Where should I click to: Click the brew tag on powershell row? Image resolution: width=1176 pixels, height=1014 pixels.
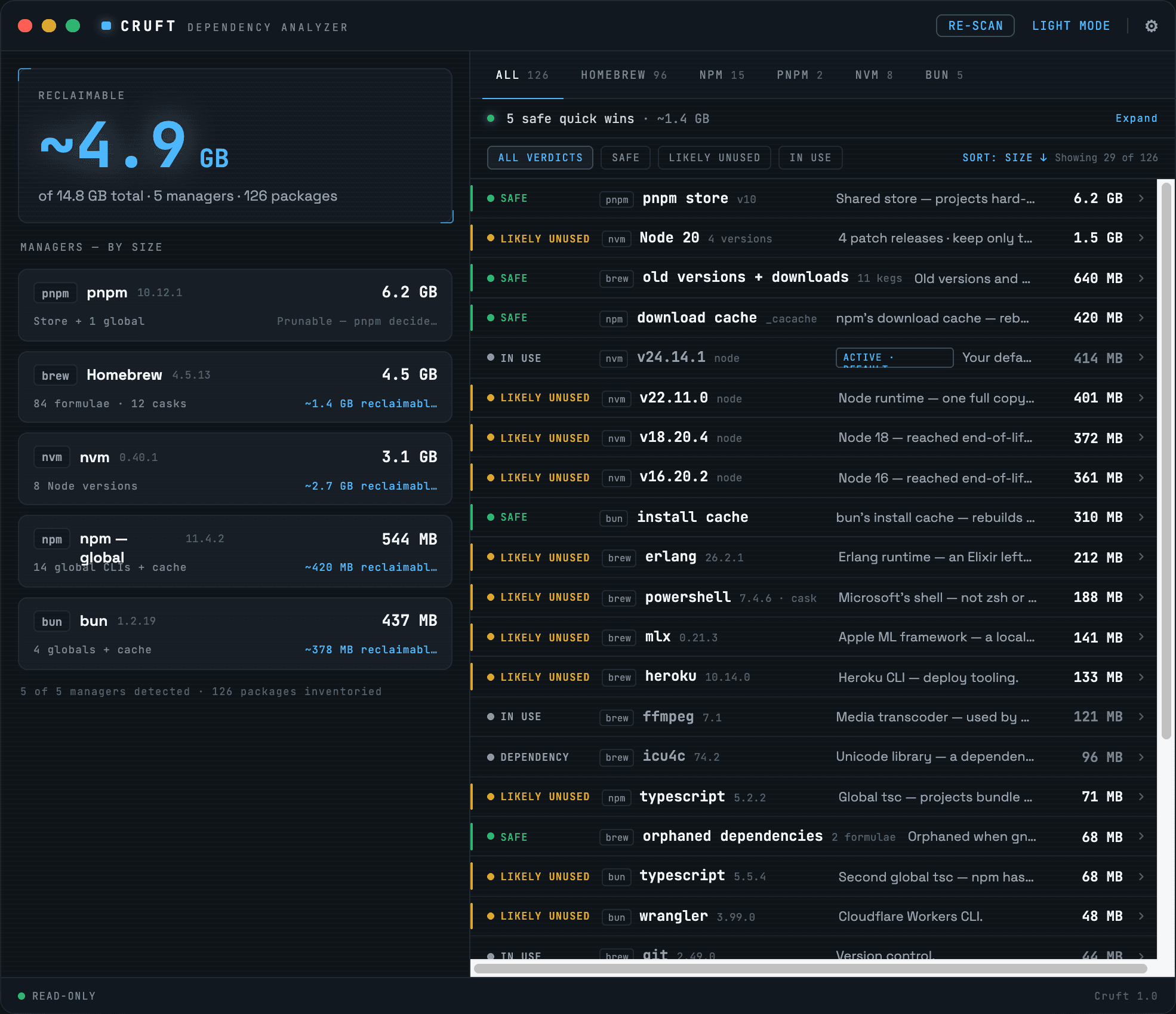pyautogui.click(x=619, y=598)
